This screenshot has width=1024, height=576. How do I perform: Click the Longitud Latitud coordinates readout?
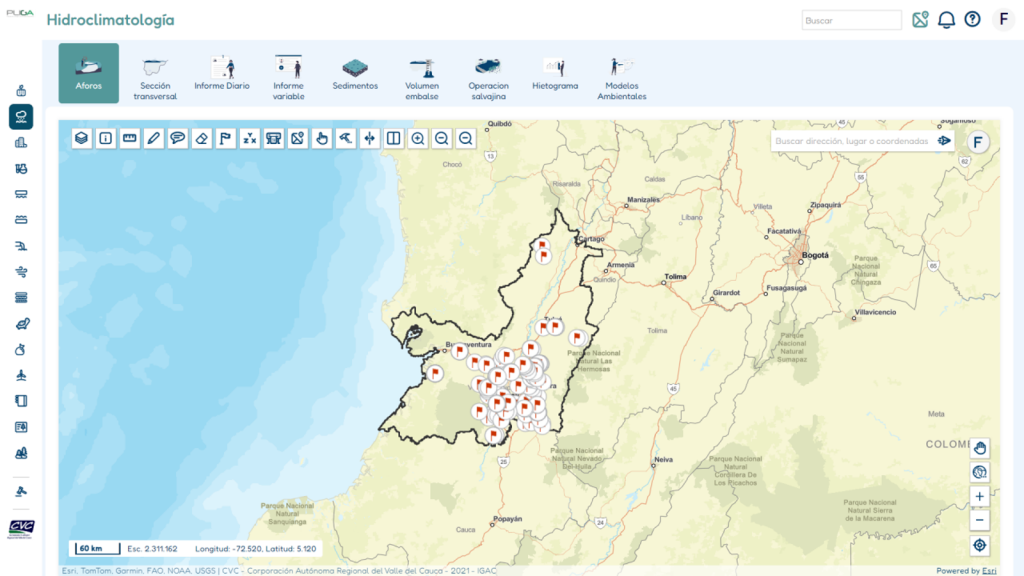coord(255,549)
